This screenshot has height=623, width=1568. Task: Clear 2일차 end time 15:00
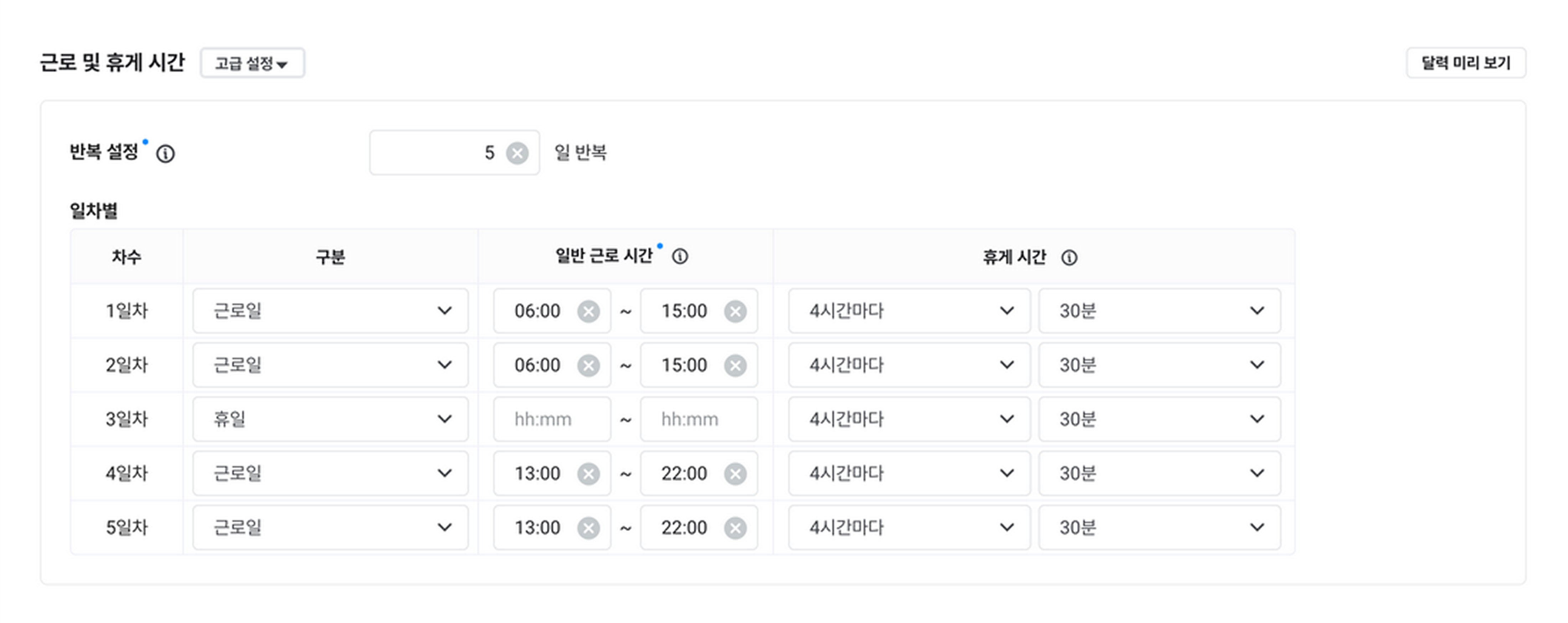click(735, 365)
